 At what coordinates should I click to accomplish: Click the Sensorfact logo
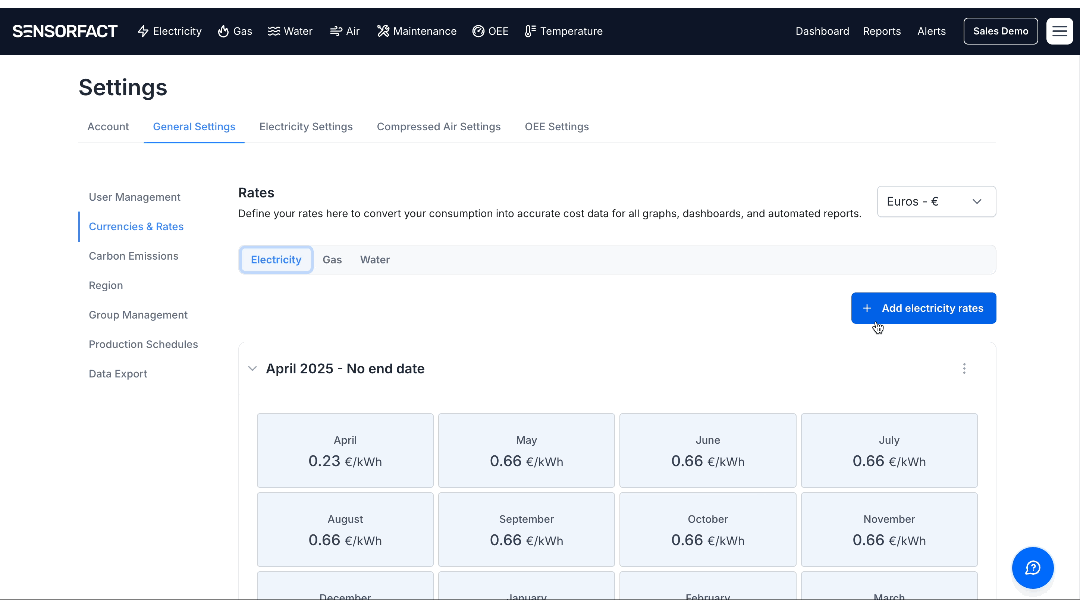[x=65, y=31]
